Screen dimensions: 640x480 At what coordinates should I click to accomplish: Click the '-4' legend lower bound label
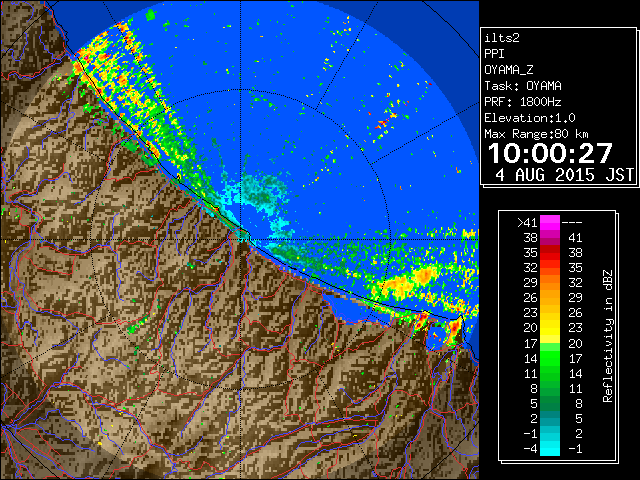click(x=531, y=449)
